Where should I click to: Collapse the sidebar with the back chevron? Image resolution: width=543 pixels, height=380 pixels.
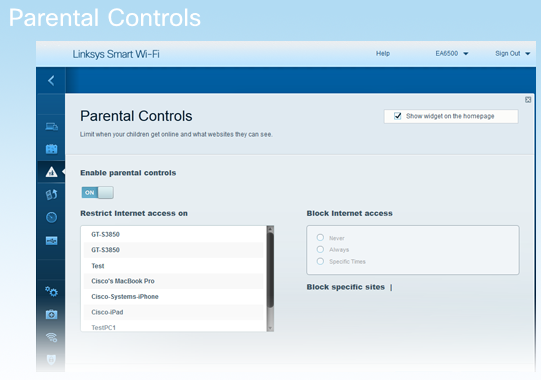tap(51, 80)
